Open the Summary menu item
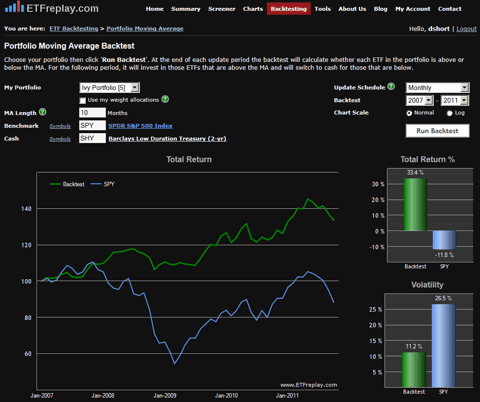This screenshot has width=480, height=402. coord(186,9)
